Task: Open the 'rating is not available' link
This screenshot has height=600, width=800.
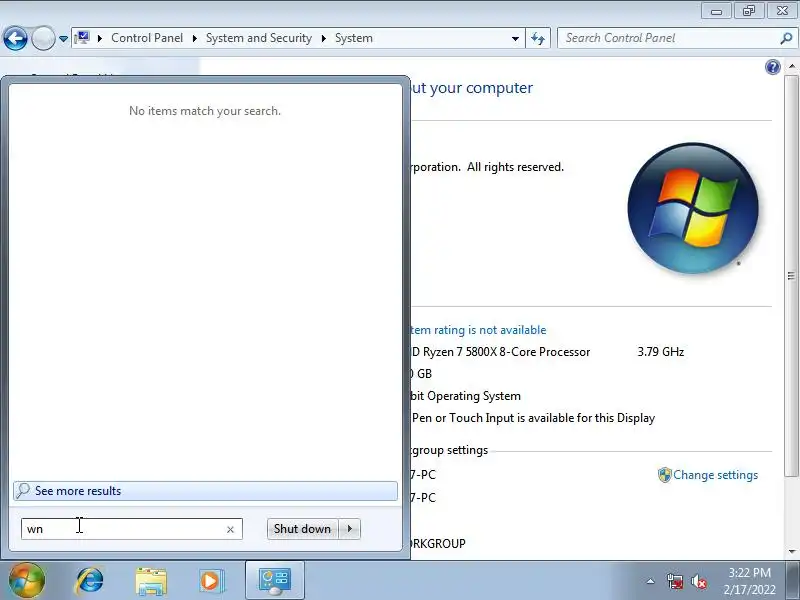Action: [x=479, y=330]
